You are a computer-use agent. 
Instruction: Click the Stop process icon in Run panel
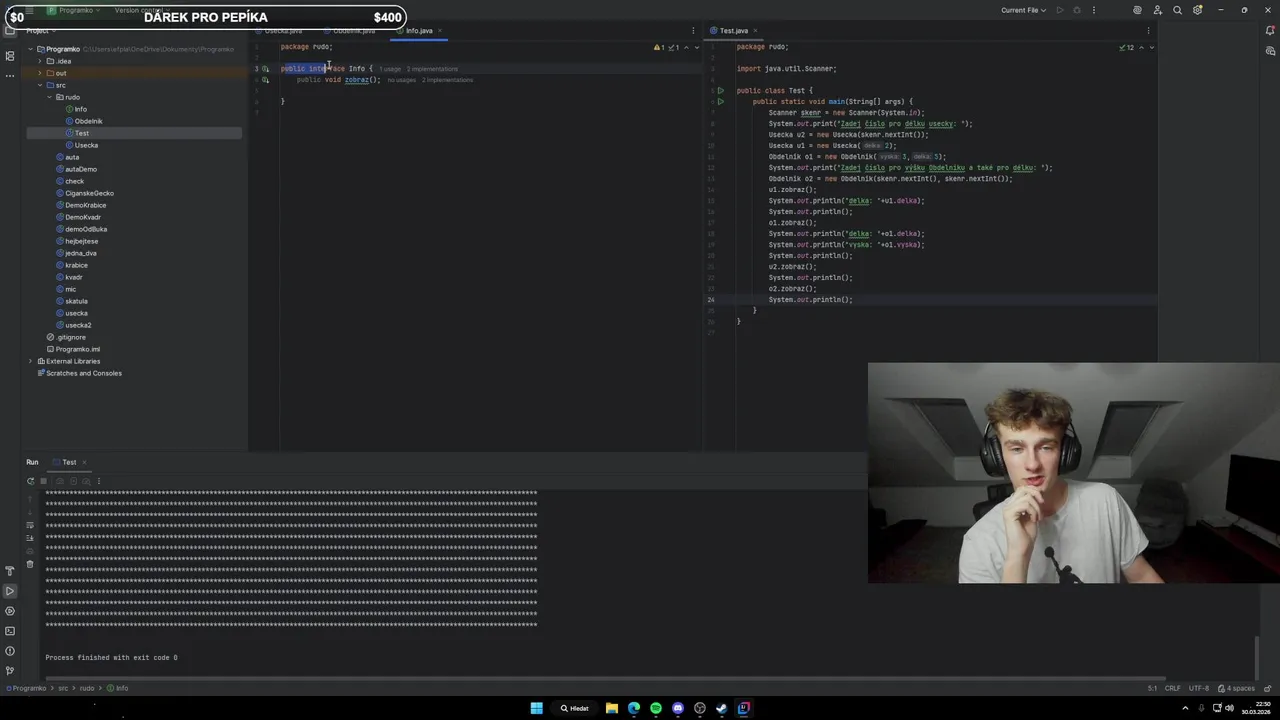coord(43,481)
